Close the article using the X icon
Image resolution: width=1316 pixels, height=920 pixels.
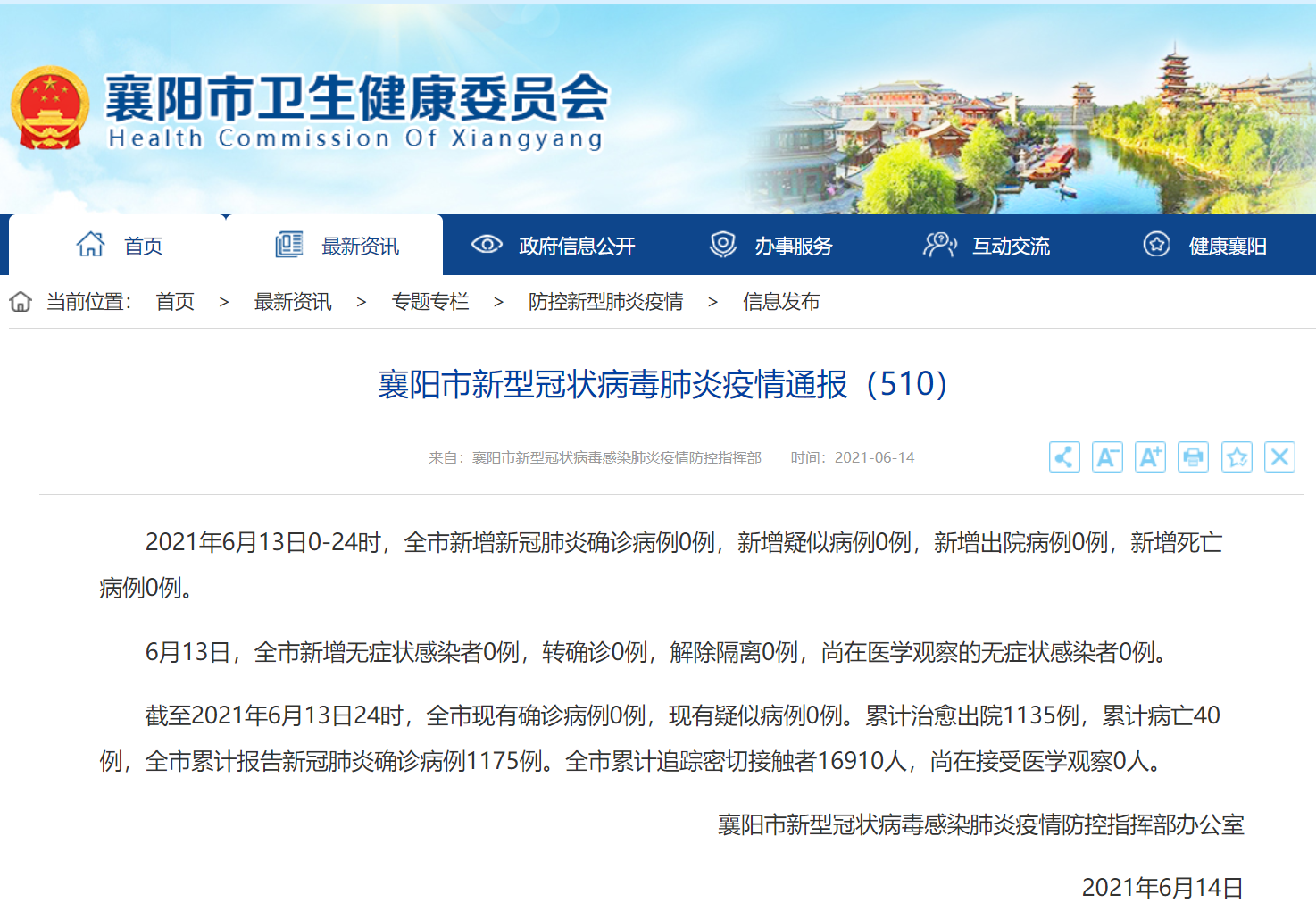tap(1279, 456)
